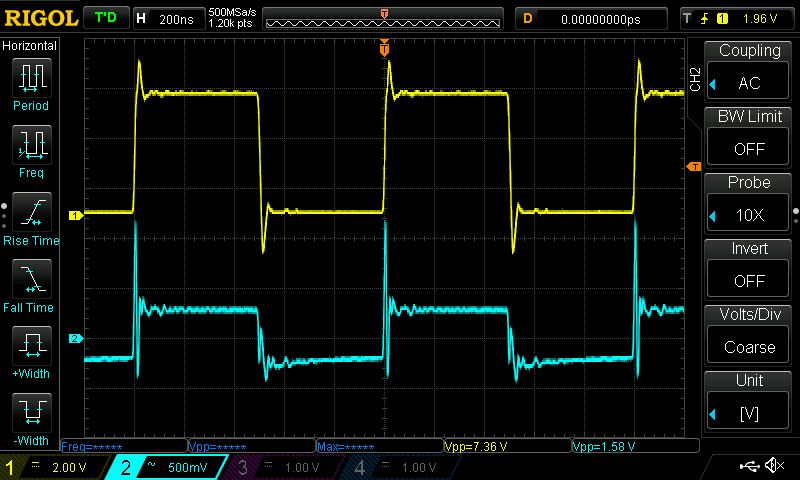The height and width of the screenshot is (480, 800).
Task: Click the Horizontal menu header
Action: [x=30, y=46]
